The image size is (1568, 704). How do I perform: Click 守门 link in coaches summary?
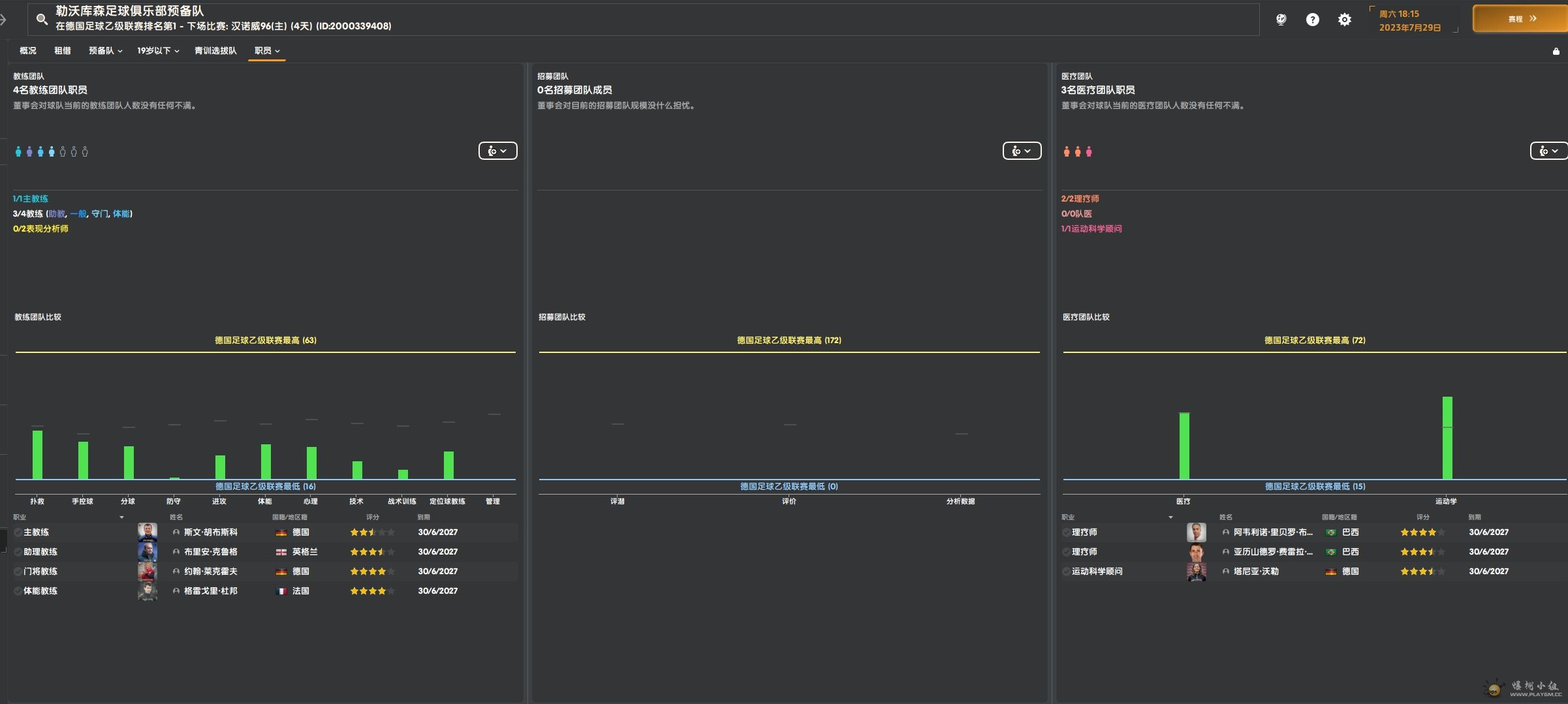point(100,214)
